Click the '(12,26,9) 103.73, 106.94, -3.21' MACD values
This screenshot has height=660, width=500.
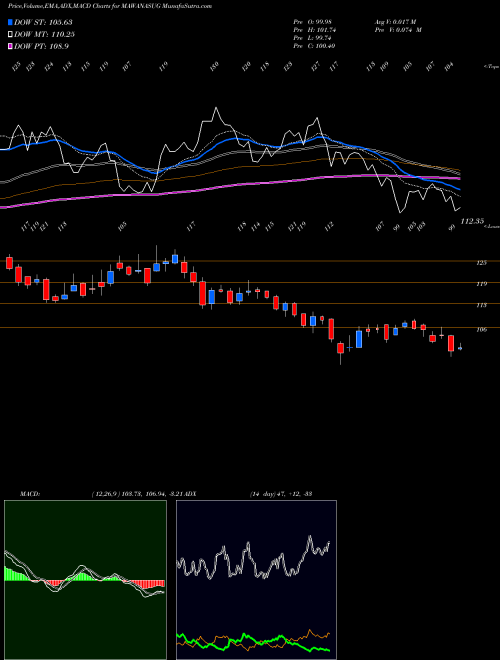[x=137, y=494]
